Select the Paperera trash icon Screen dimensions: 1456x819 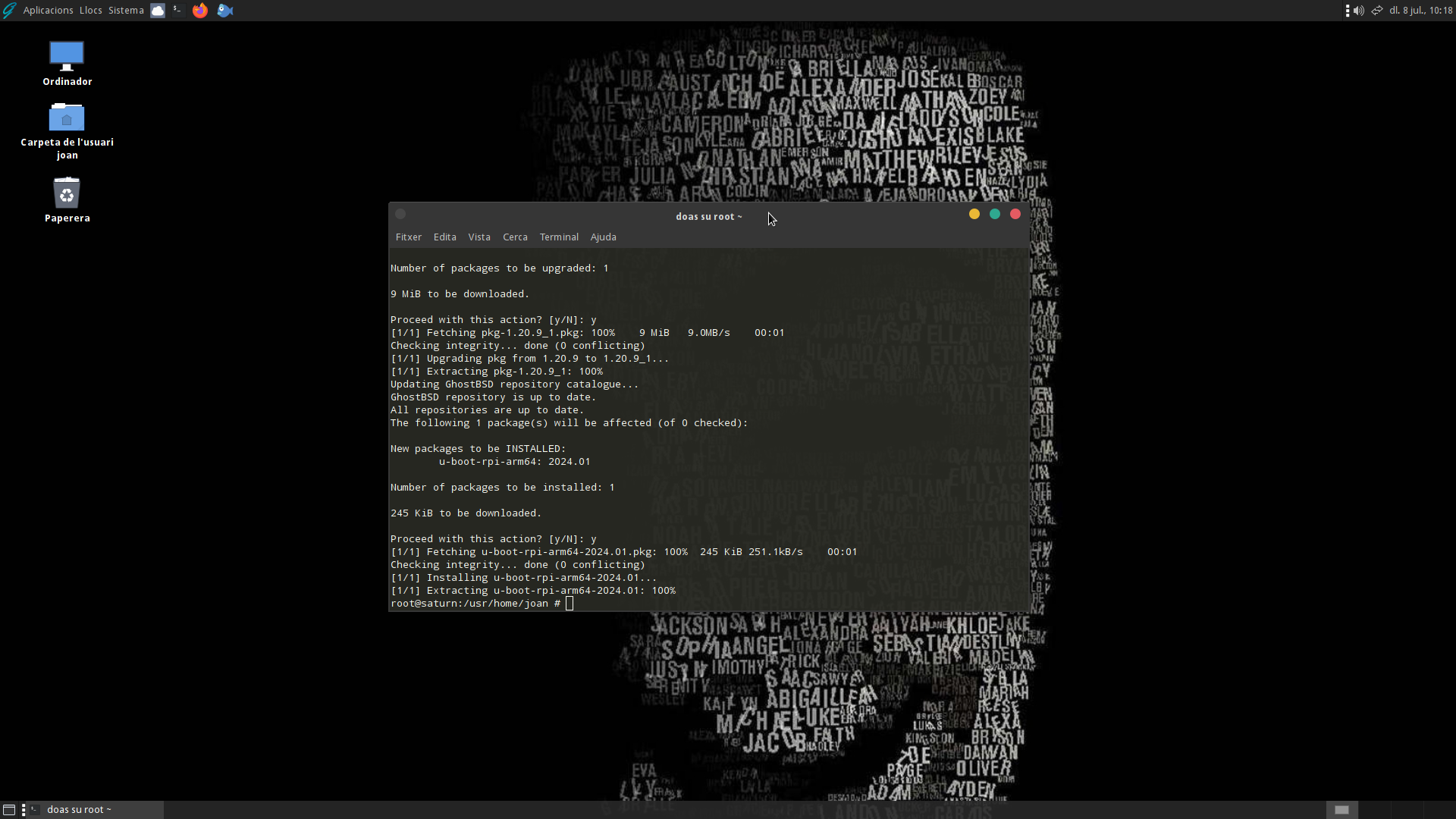tap(67, 200)
